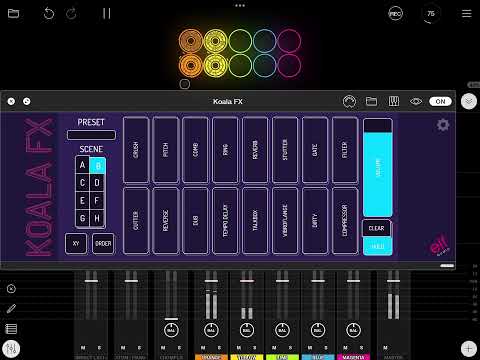Trigger the FILTER effect

(345, 150)
